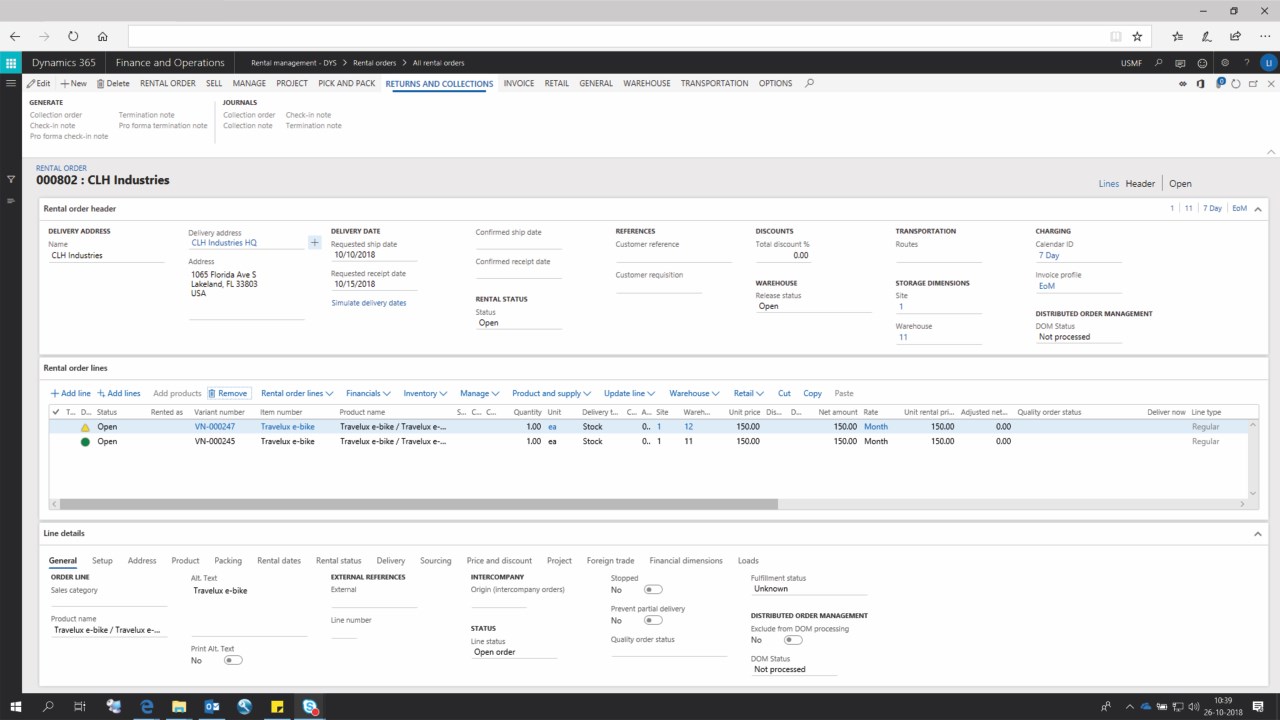Toggle Exclude from DOM processing switch

coord(793,640)
